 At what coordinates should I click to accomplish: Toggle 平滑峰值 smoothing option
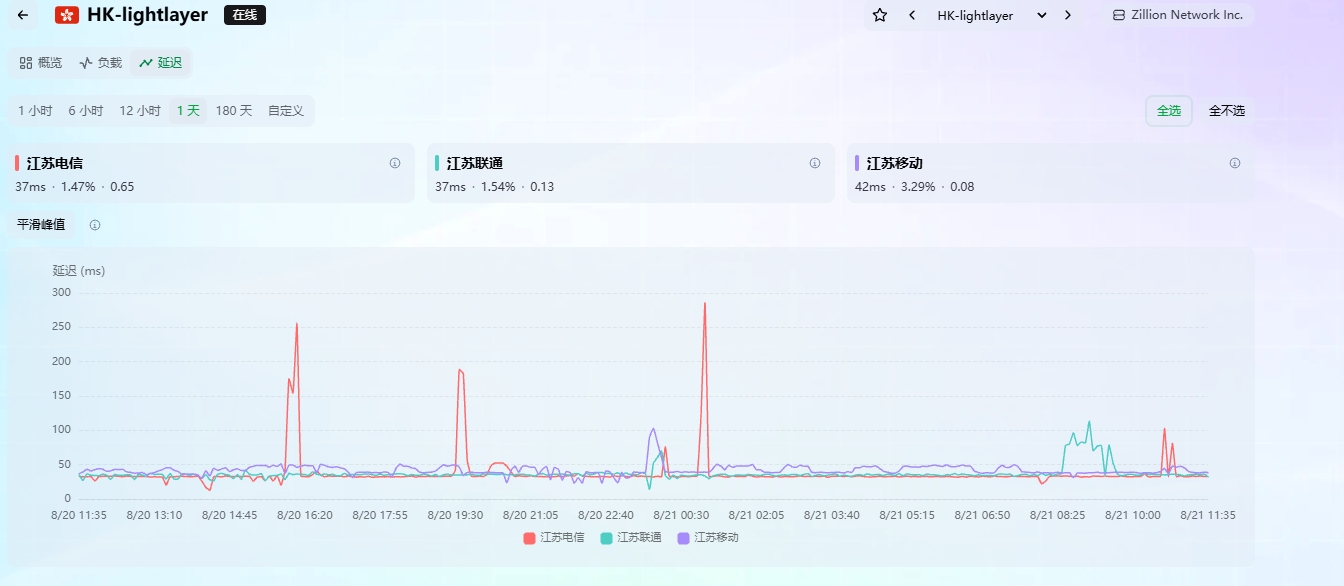click(x=41, y=225)
